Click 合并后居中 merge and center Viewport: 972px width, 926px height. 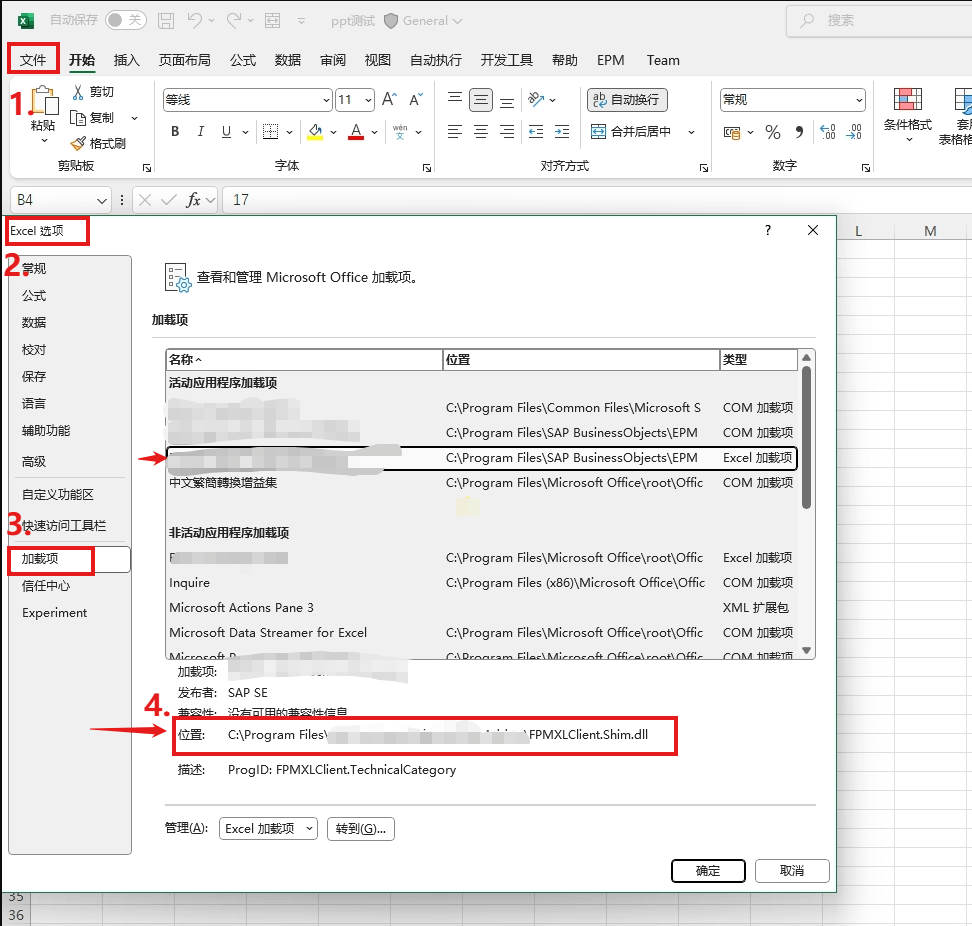631,131
